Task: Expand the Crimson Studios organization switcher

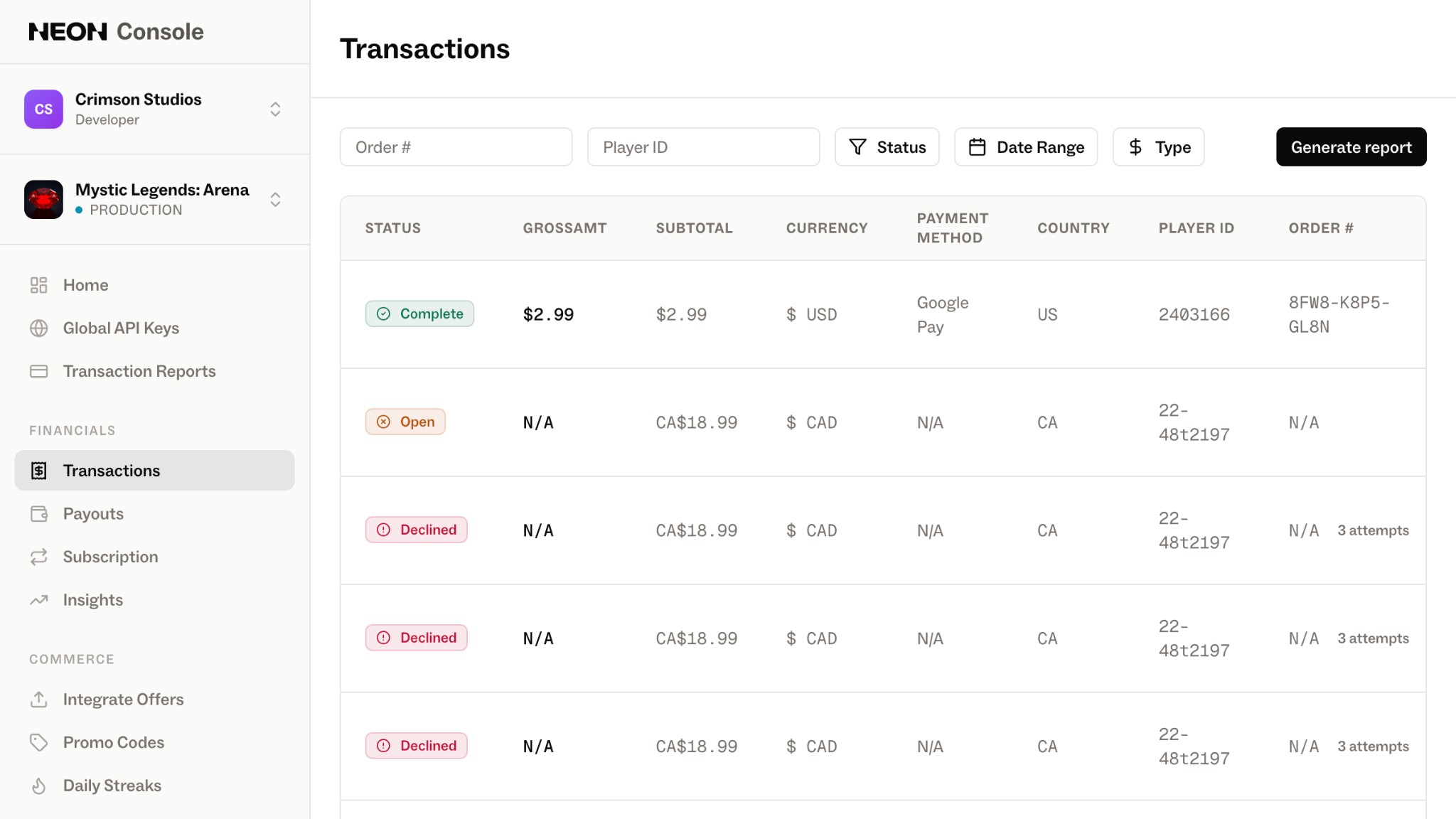Action: click(275, 109)
